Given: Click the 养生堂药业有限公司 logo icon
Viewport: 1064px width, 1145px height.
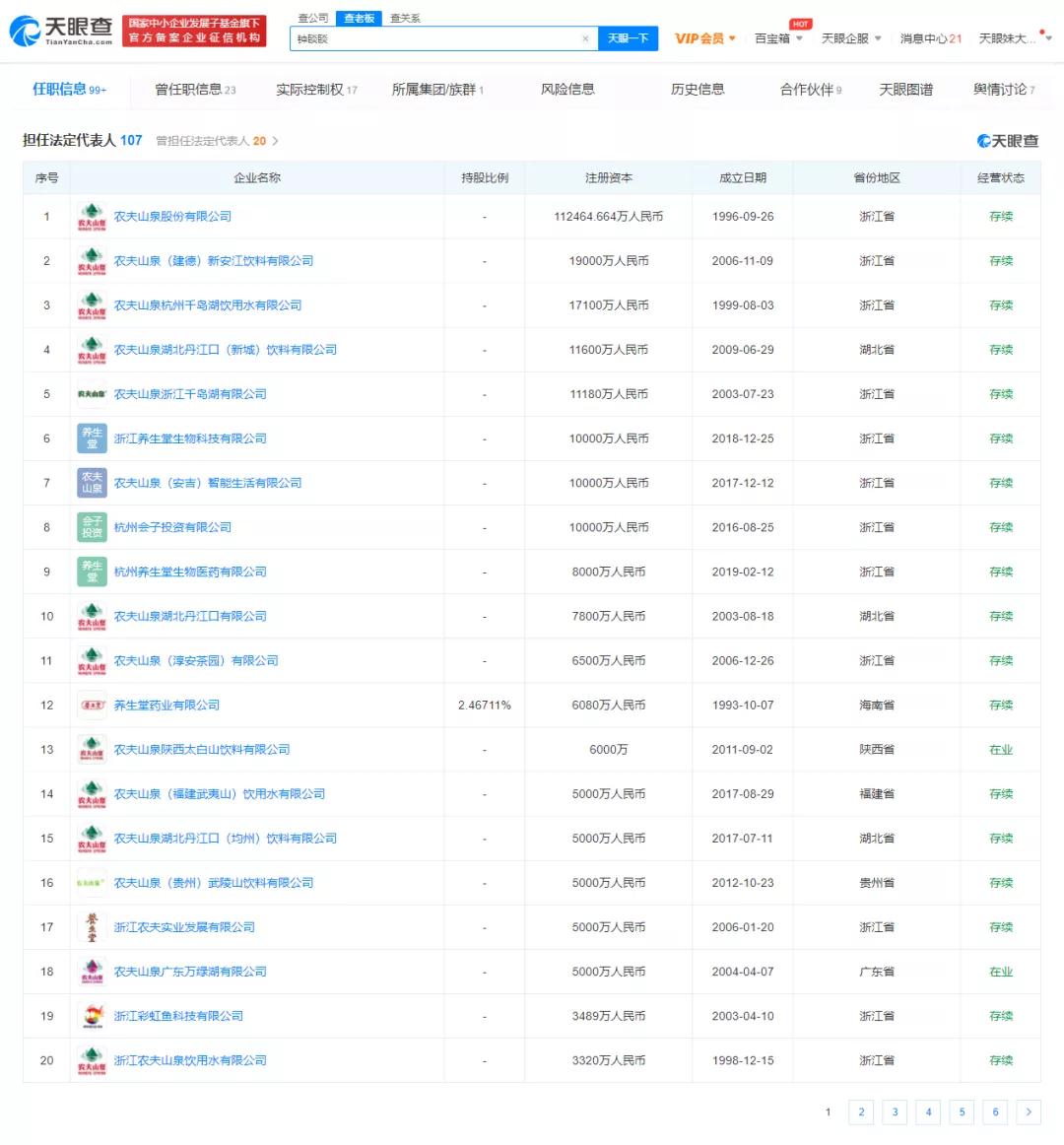Looking at the screenshot, I should click(92, 705).
